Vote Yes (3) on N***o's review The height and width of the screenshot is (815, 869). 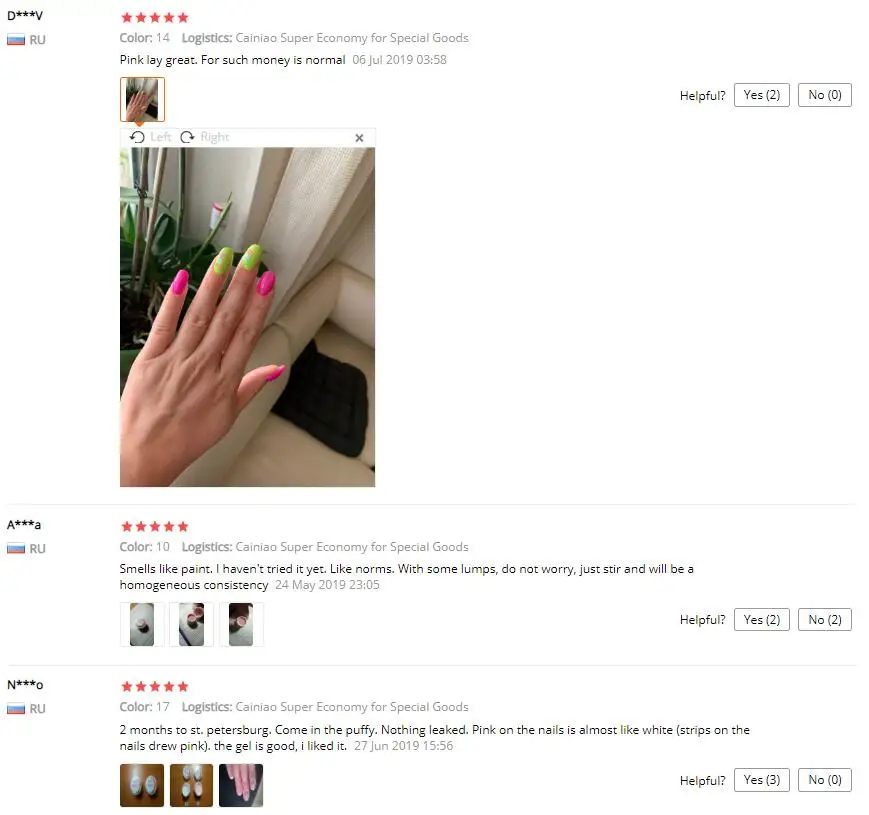pyautogui.click(x=761, y=780)
